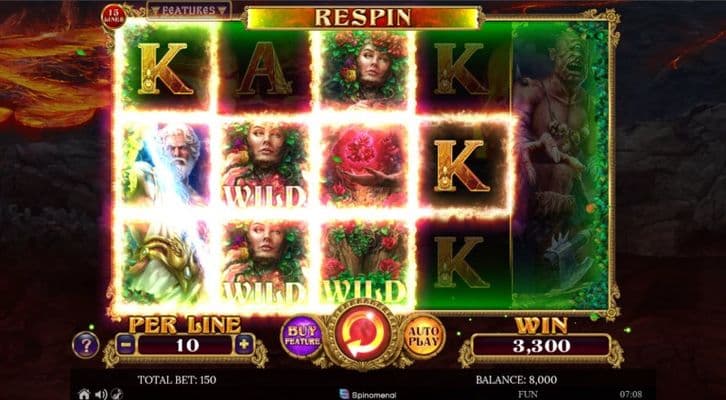Click the rose tree Wild symbol
This screenshot has height=400, width=726.
[x=365, y=262]
